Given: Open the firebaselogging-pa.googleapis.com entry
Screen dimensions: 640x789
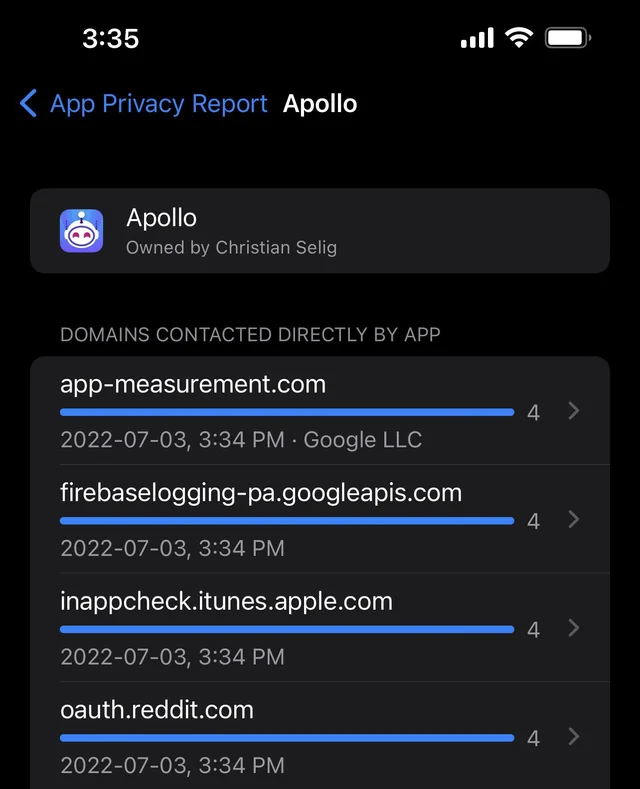Looking at the screenshot, I should point(320,519).
